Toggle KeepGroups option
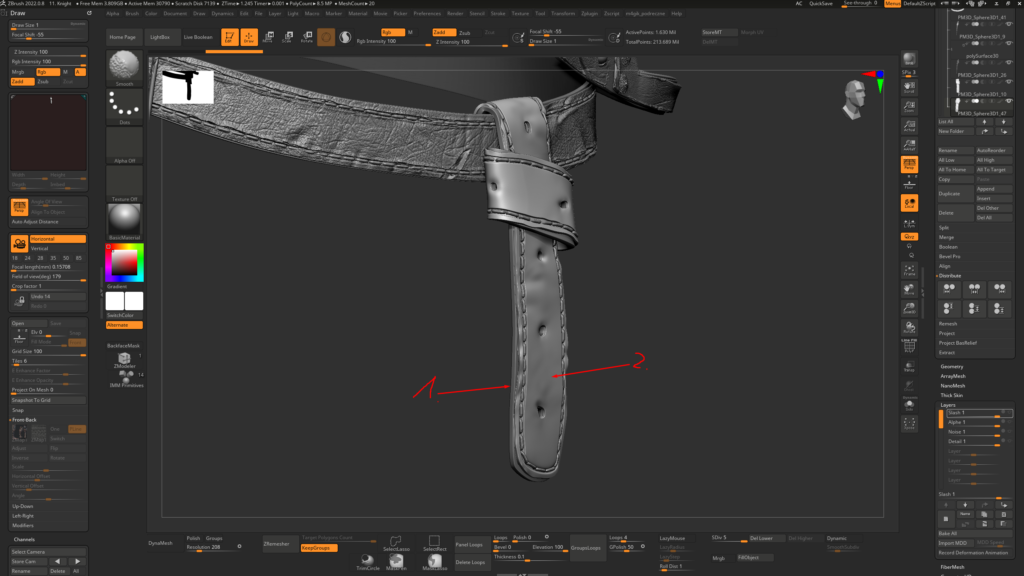Screen dimensions: 1024x576 [319, 548]
